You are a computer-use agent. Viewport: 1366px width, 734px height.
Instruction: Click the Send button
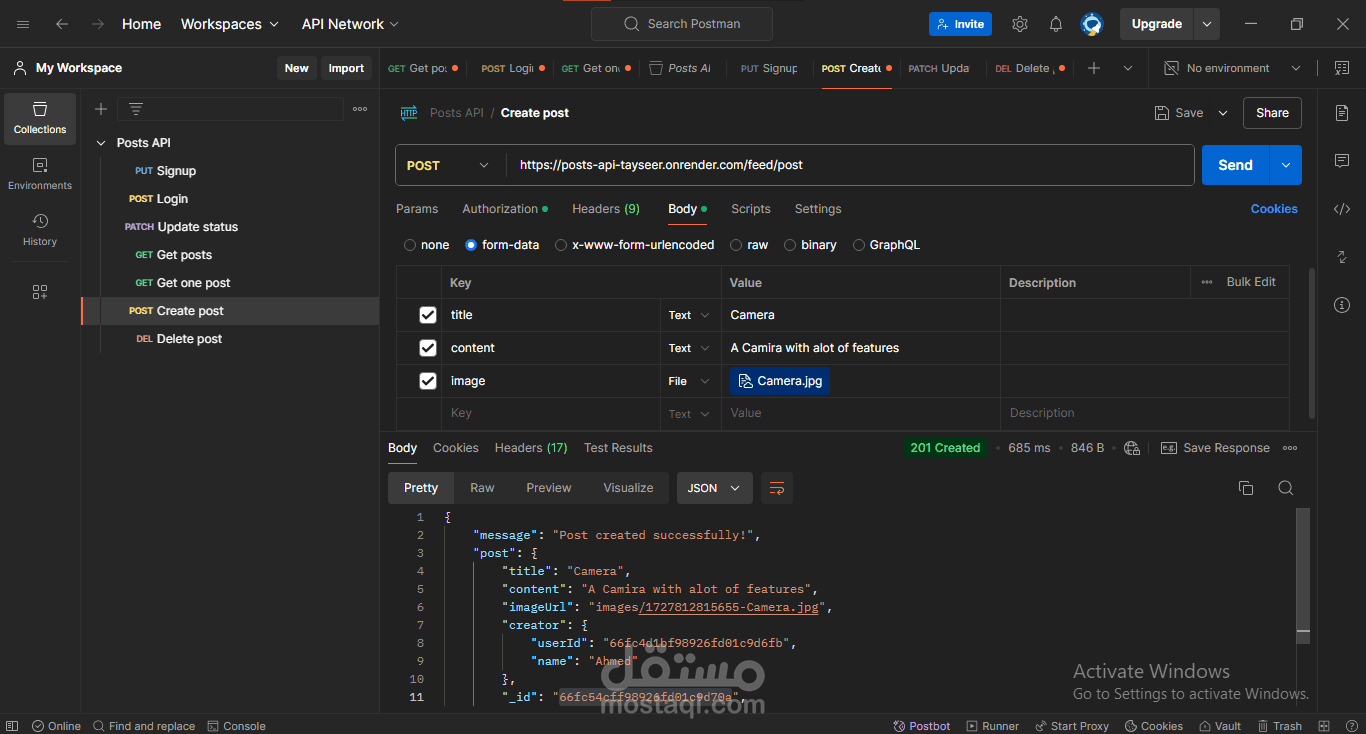click(x=1235, y=165)
